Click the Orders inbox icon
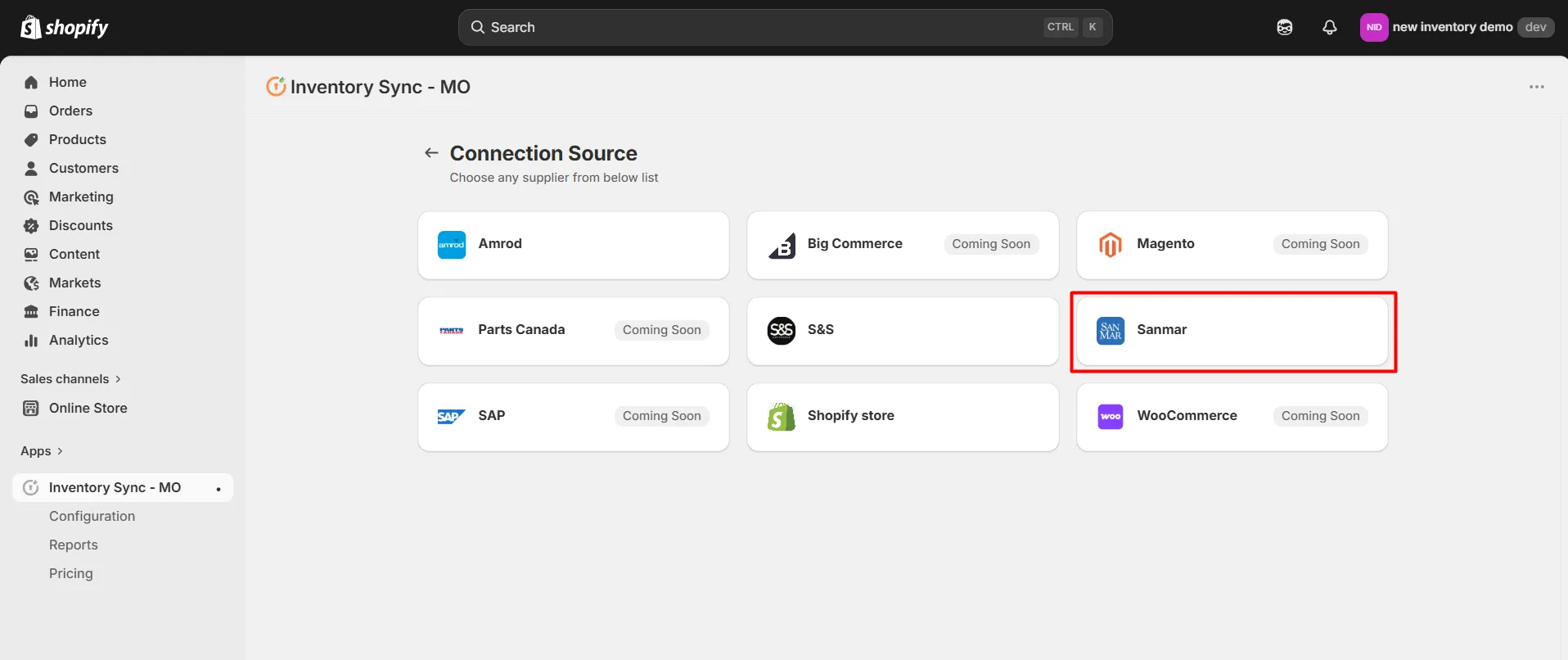Image resolution: width=1568 pixels, height=660 pixels. 31,111
